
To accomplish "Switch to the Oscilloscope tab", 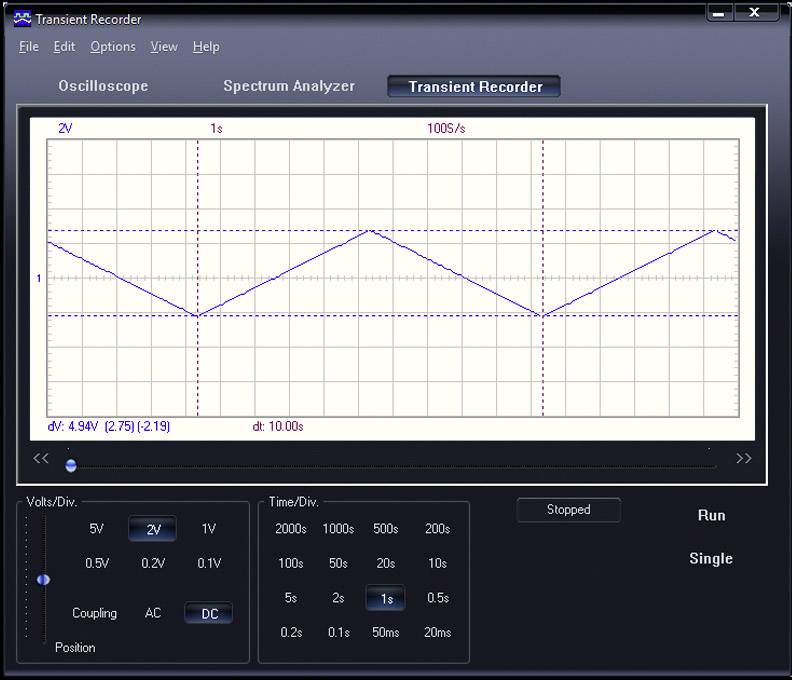I will 103,87.
